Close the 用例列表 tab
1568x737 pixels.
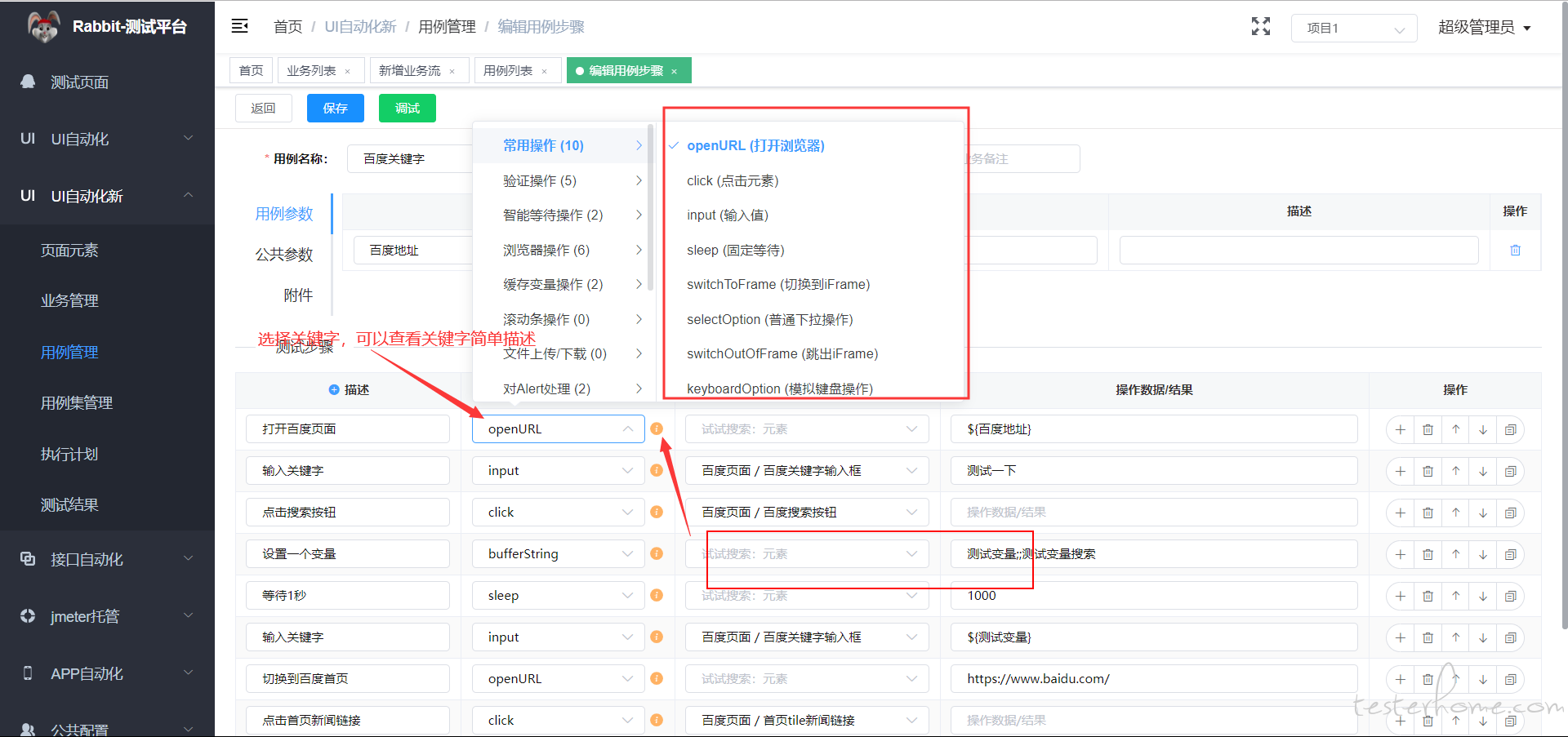pos(544,71)
